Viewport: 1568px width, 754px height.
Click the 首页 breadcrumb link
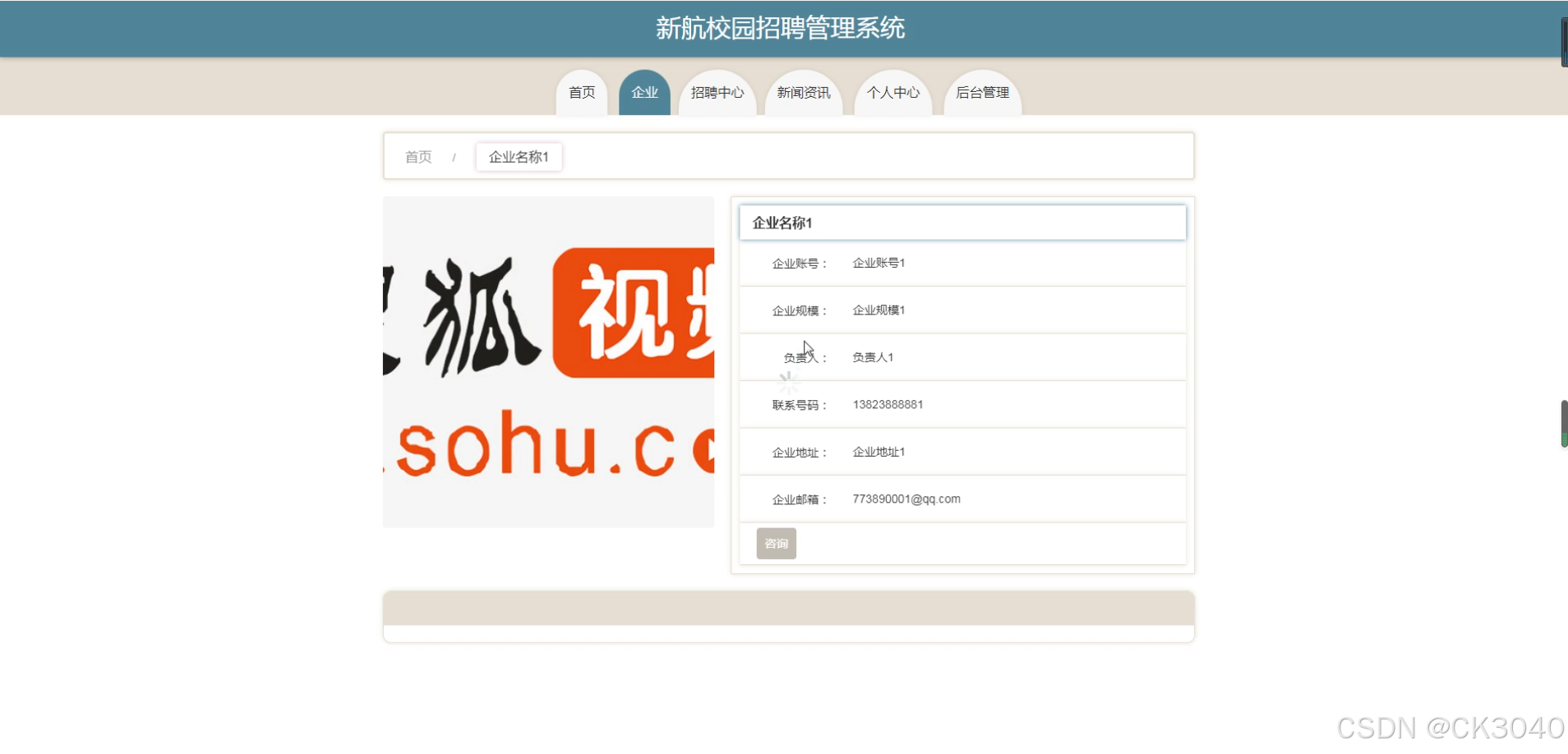(x=418, y=157)
